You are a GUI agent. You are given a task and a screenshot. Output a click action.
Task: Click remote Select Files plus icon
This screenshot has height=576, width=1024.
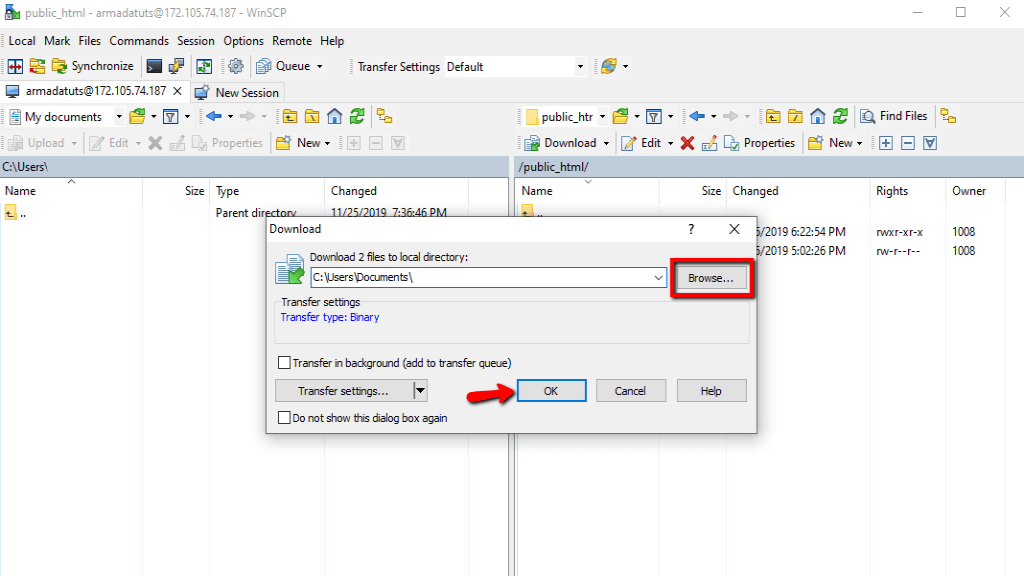(886, 143)
